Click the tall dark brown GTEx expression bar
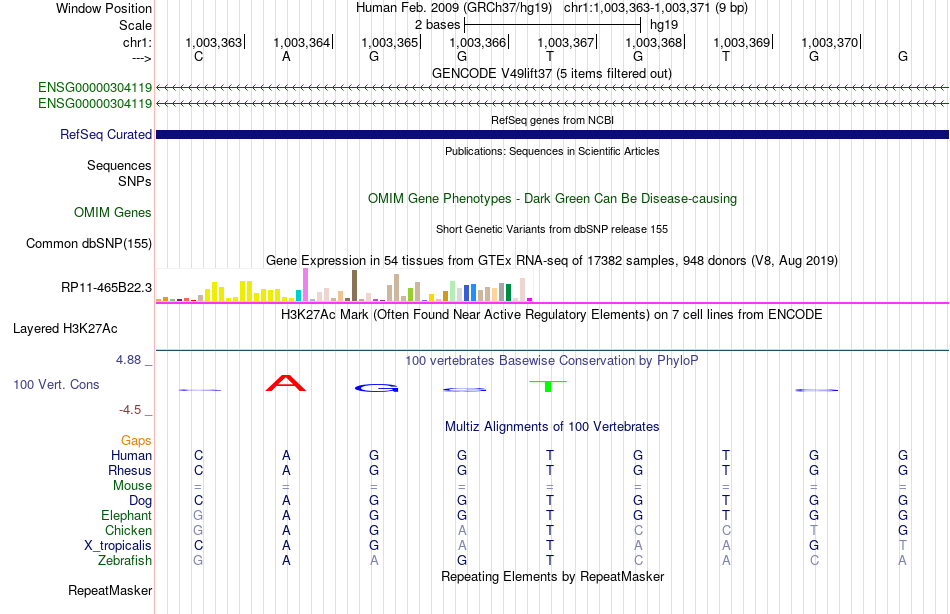The image size is (950, 614). 354,285
